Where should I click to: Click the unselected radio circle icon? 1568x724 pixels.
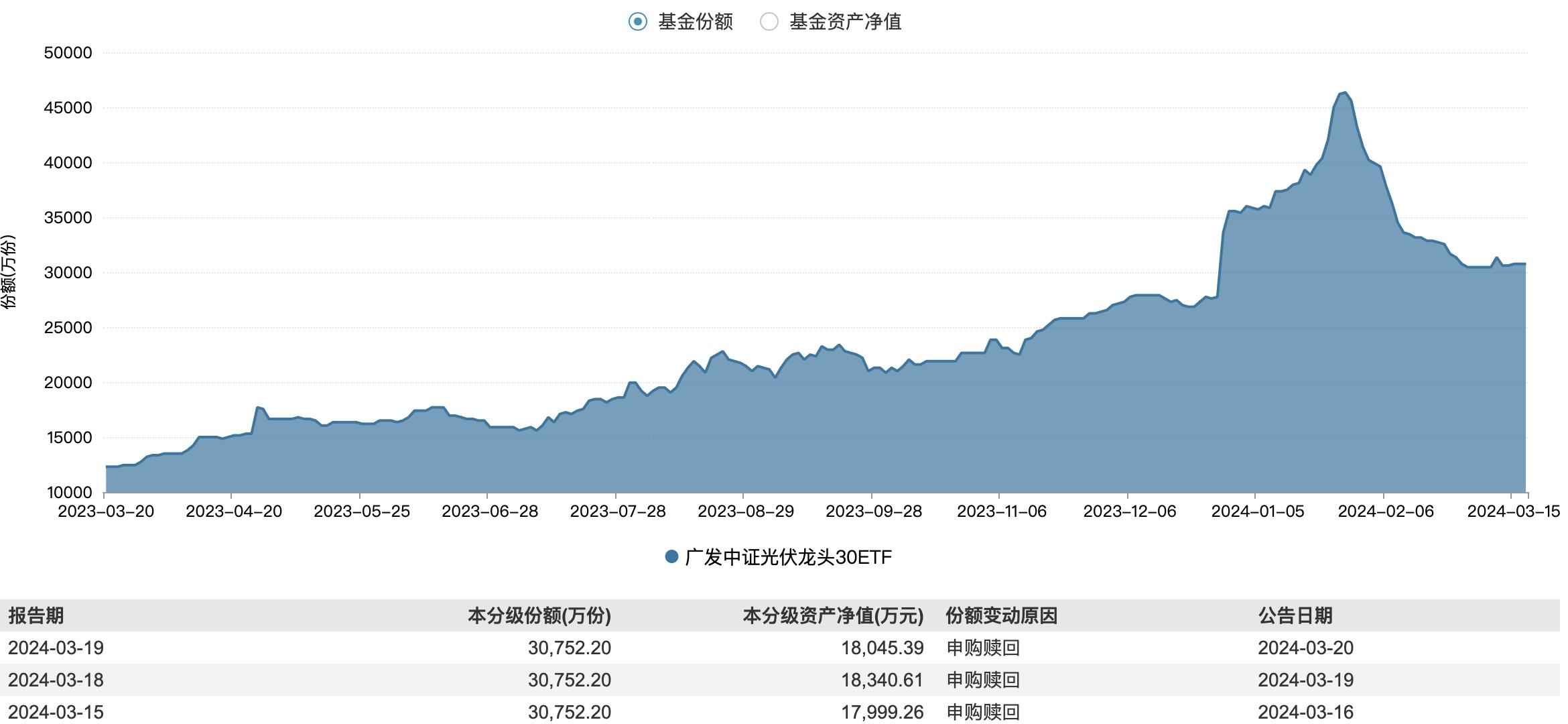(x=770, y=21)
